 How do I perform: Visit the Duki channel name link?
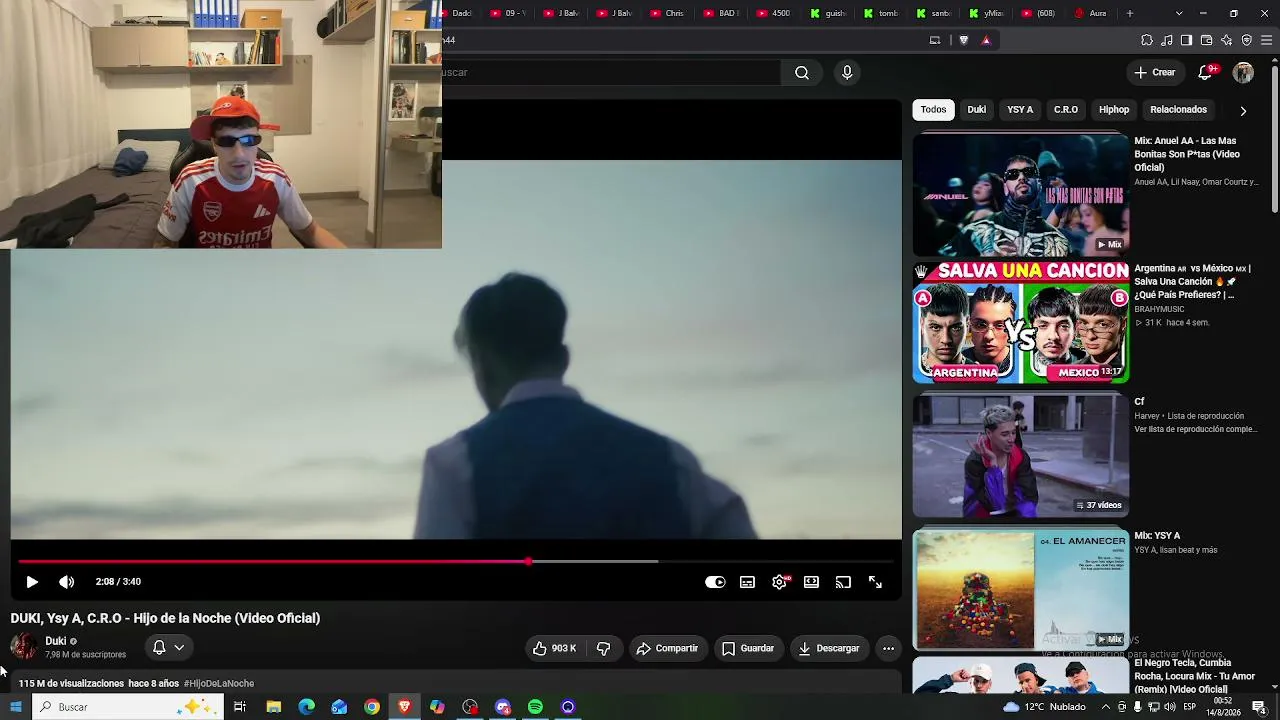tap(56, 641)
